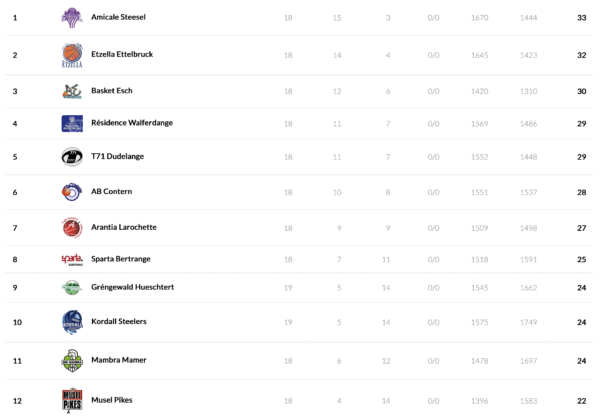Screen dimensions: 600x416
Task: Click the Basket Esch team logo
Action: 72,90
